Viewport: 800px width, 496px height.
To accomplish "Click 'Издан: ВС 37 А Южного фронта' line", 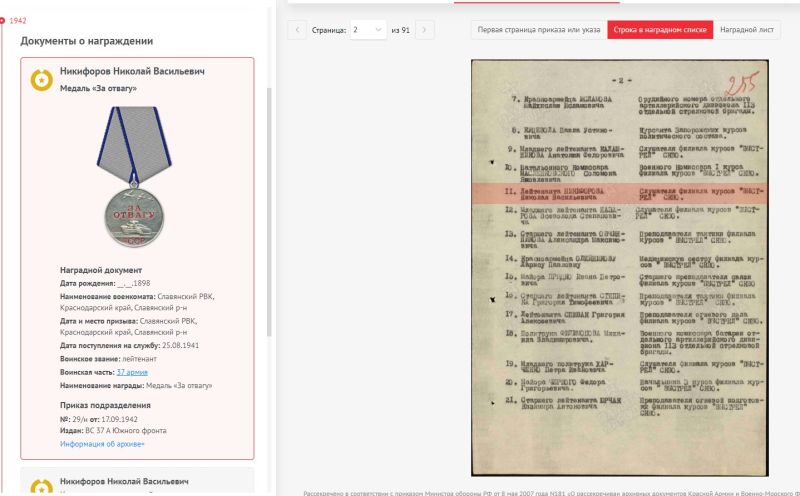I will (x=113, y=430).
